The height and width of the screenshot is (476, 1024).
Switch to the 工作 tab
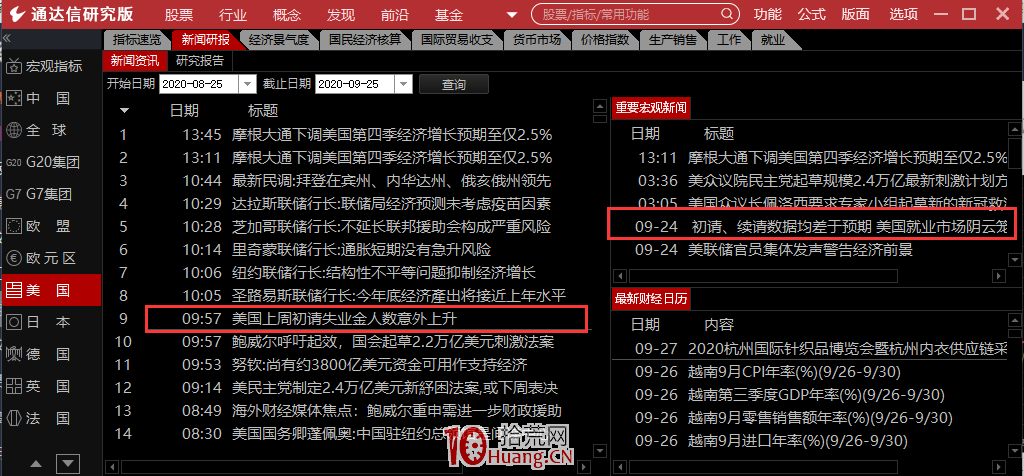click(729, 40)
